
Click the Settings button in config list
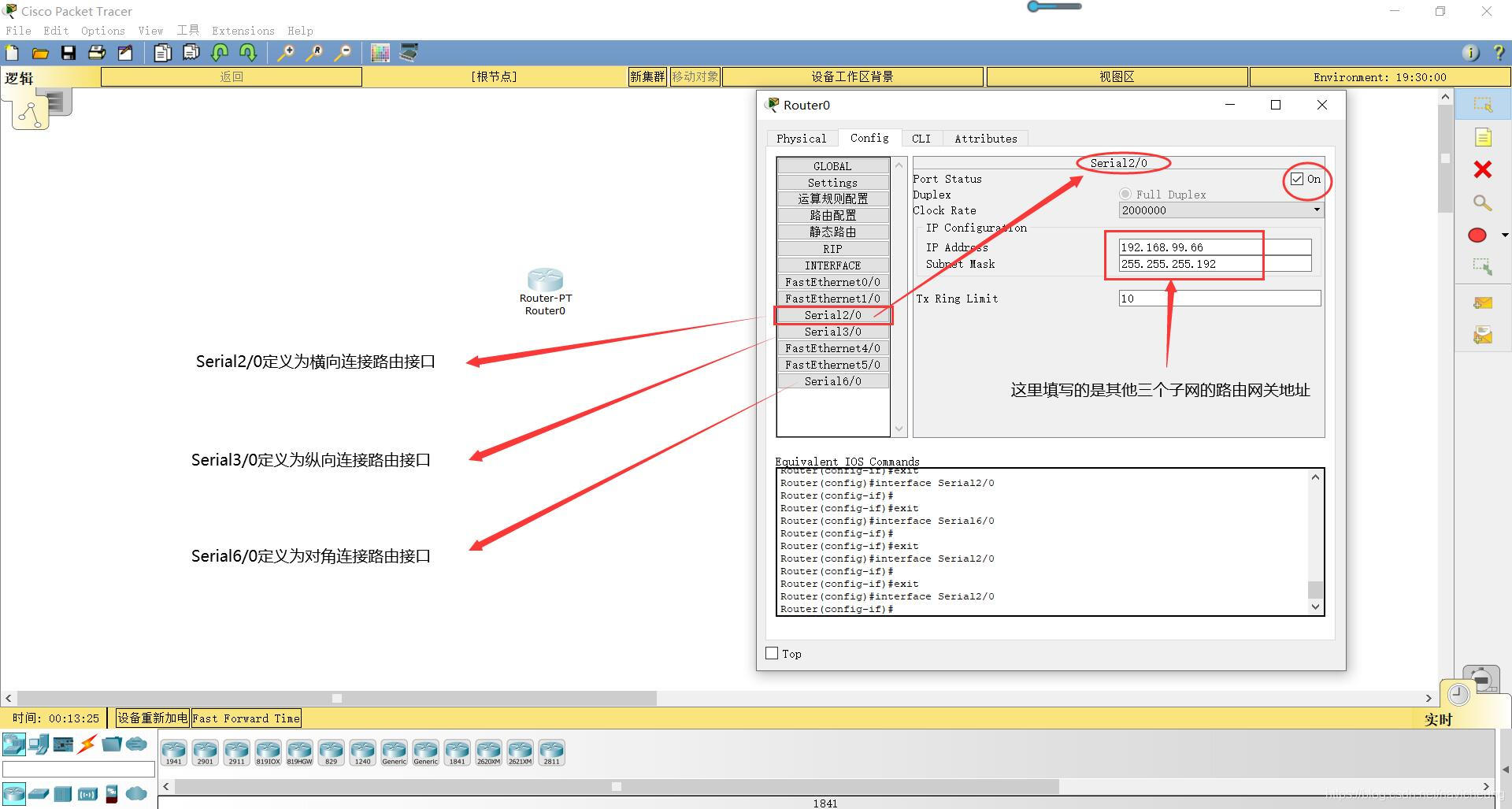click(x=832, y=183)
